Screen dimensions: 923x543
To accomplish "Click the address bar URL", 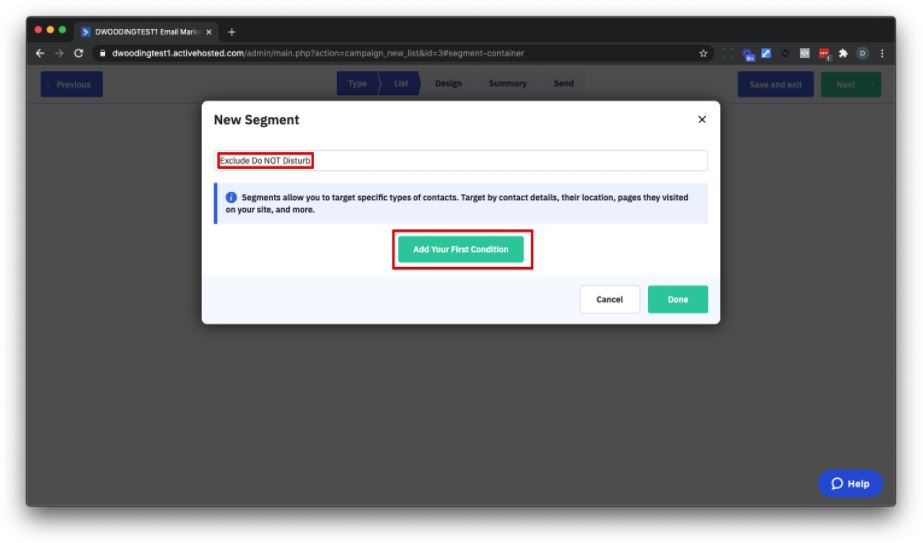I will pyautogui.click(x=318, y=53).
